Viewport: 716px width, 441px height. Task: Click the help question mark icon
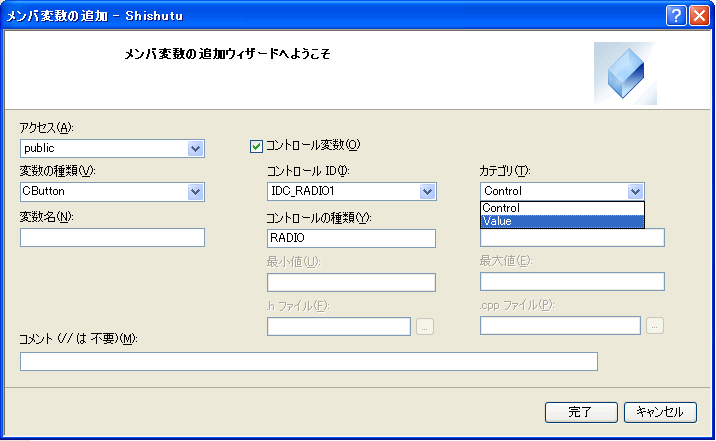[x=676, y=16]
